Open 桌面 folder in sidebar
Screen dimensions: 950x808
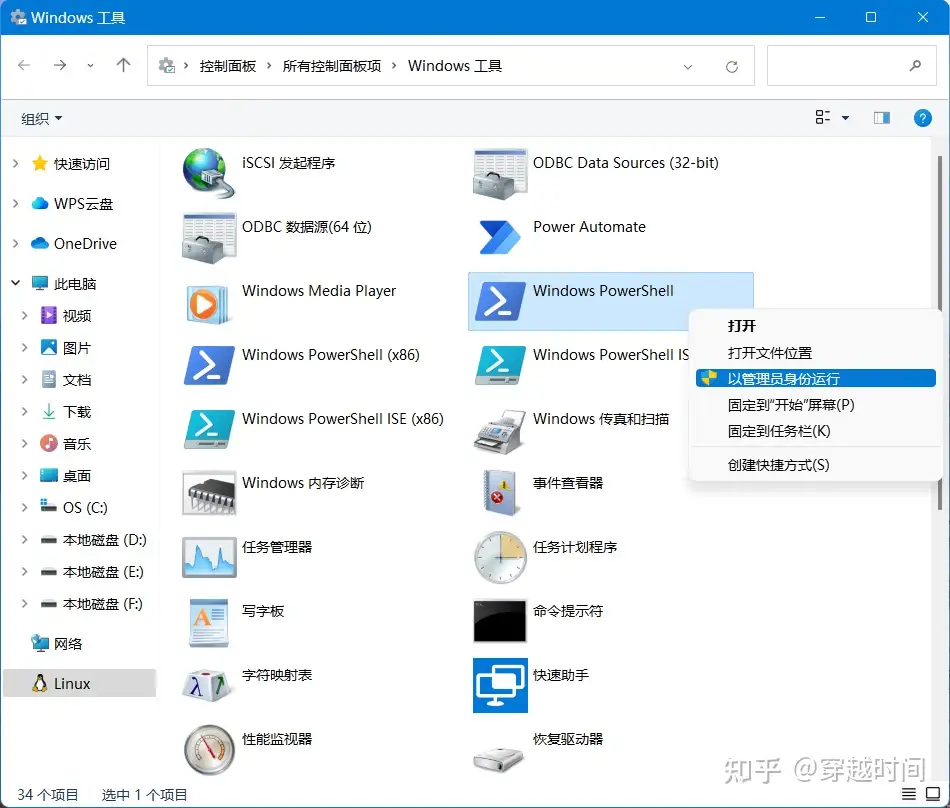[77, 476]
